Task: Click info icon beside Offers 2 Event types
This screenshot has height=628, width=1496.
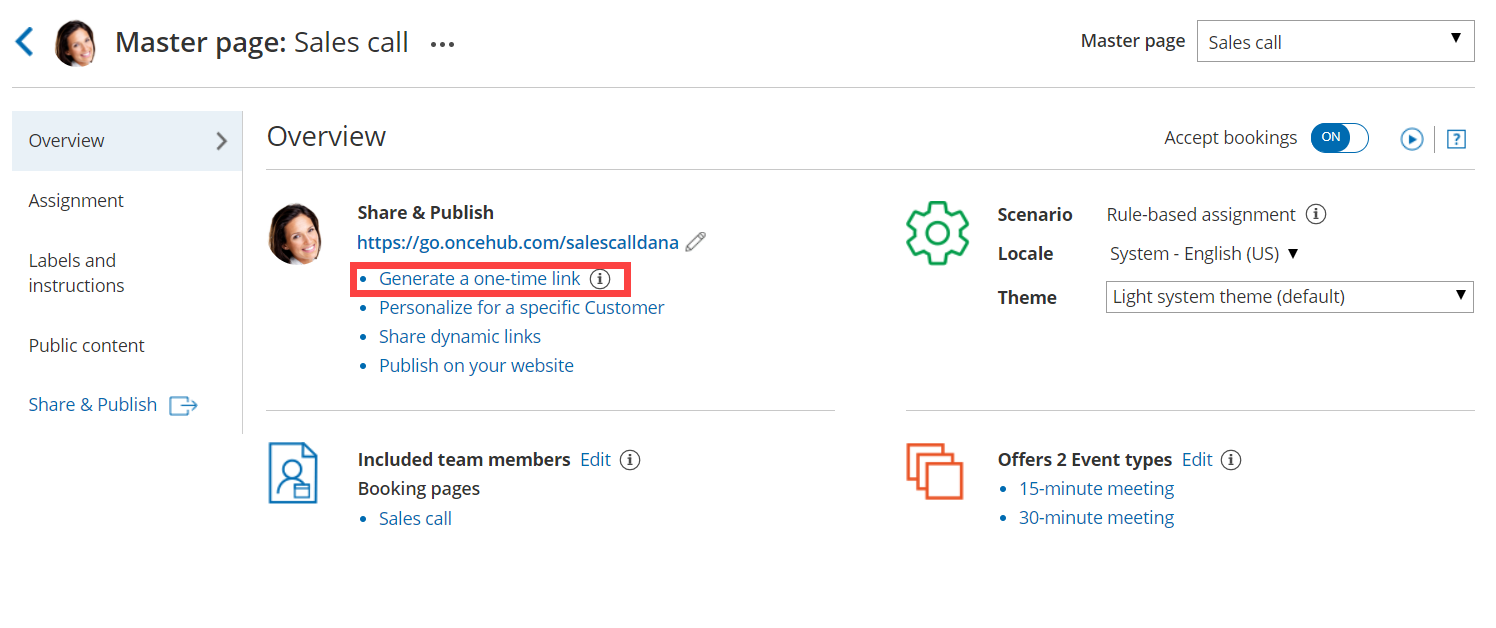Action: 1231,460
